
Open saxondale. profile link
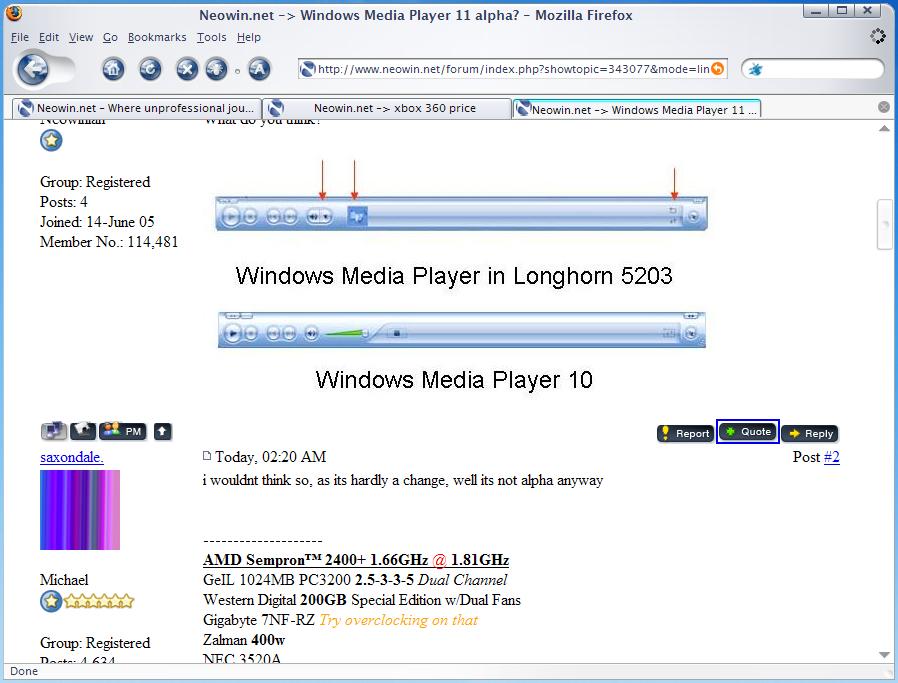pyautogui.click(x=72, y=457)
